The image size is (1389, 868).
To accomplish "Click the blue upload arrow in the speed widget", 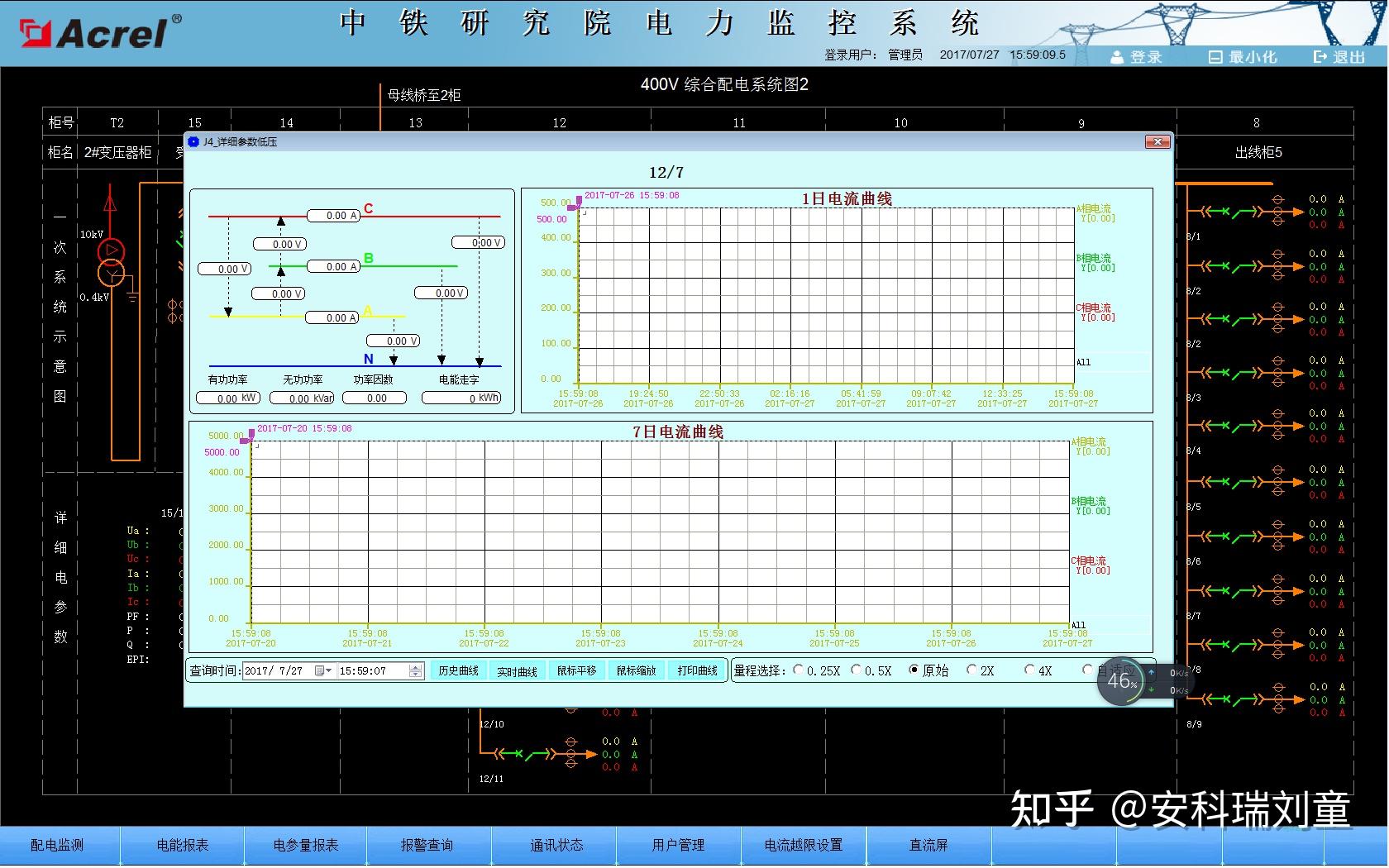I will (x=1149, y=671).
